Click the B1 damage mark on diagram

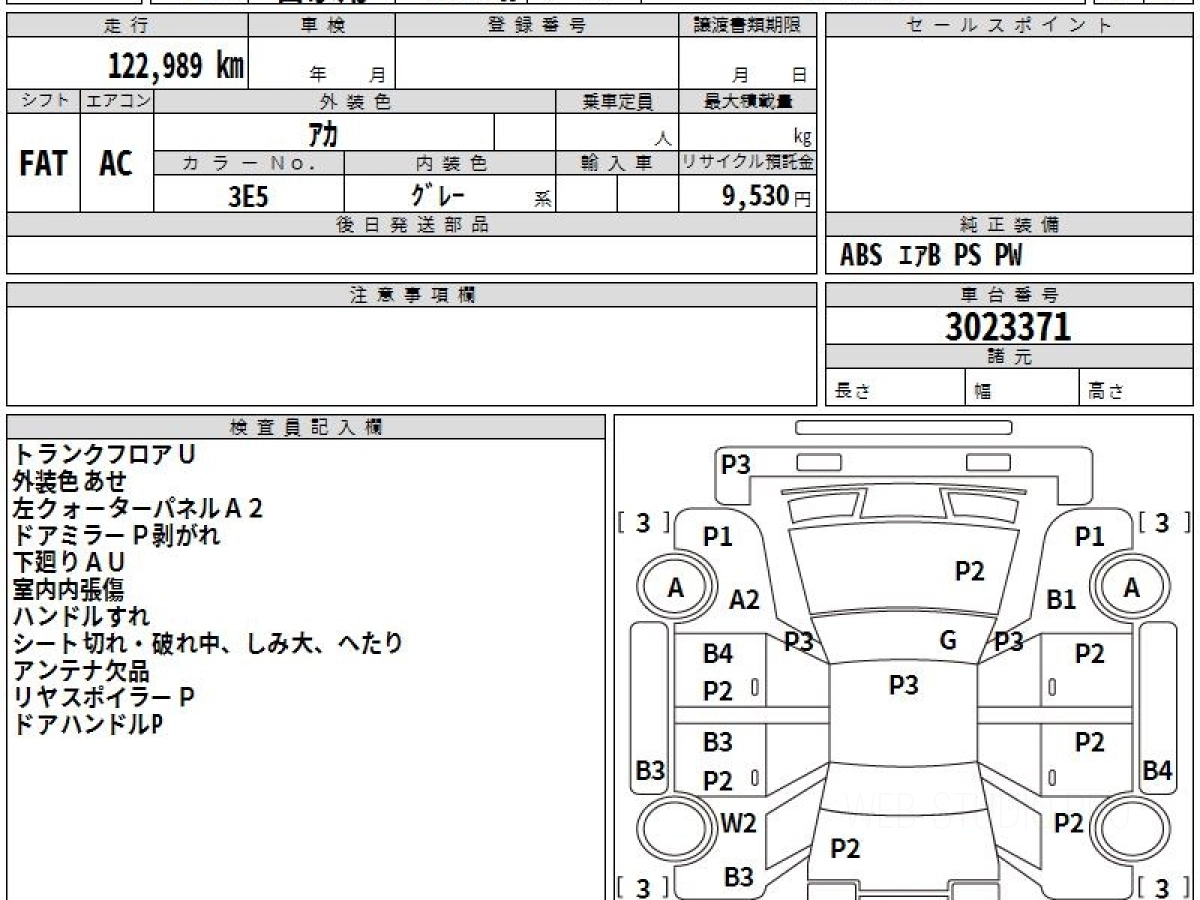click(1061, 600)
